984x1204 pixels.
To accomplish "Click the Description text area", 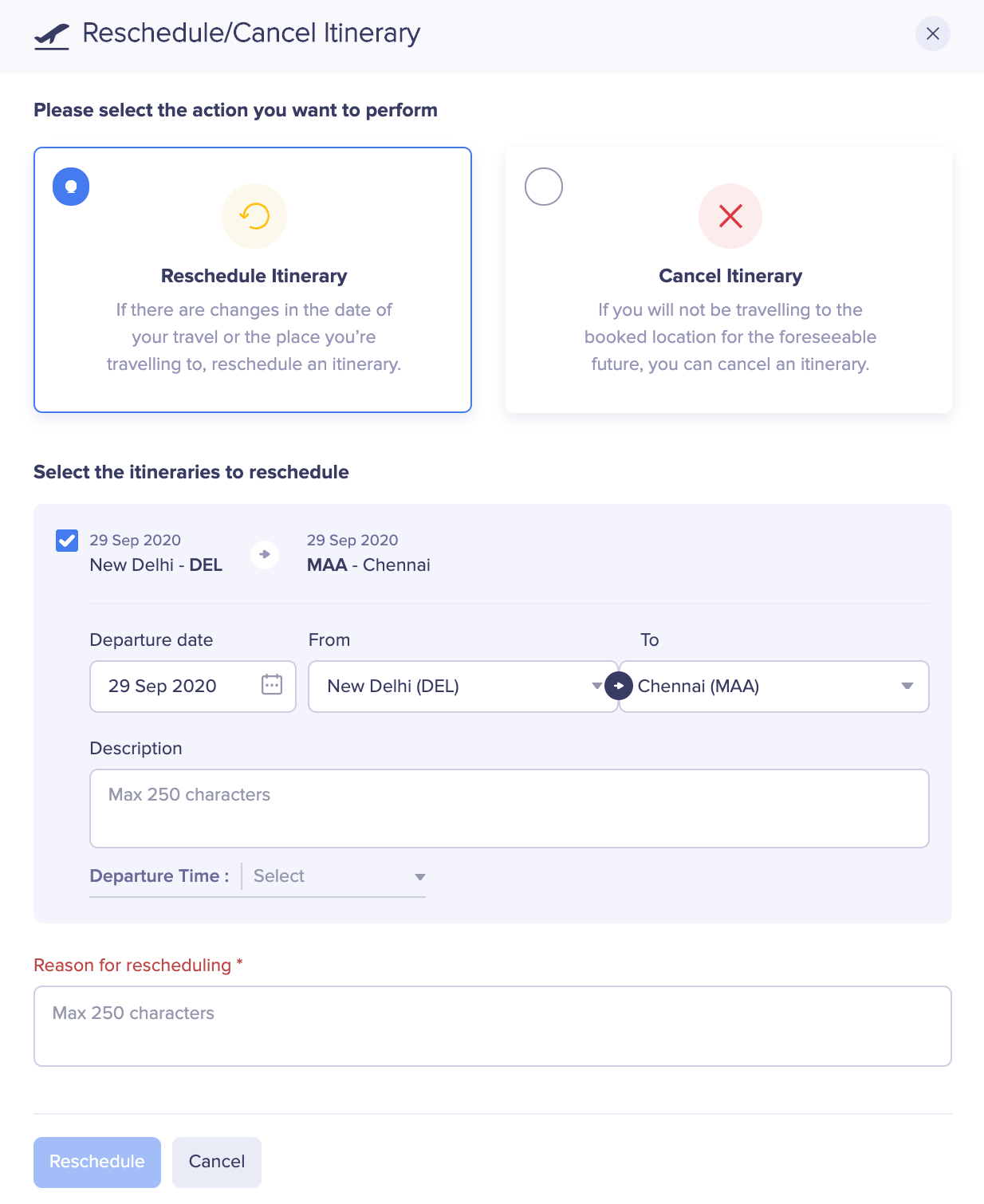I will point(510,808).
